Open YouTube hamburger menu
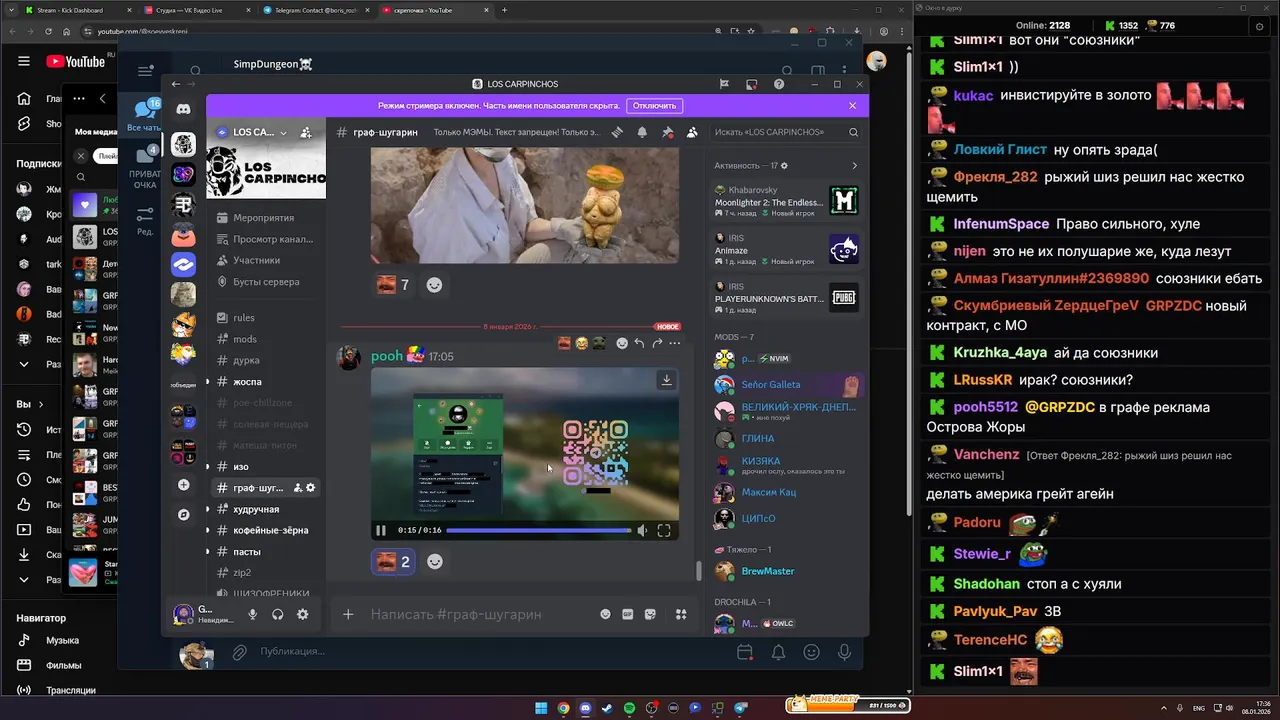This screenshot has width=1280, height=720. (24, 61)
